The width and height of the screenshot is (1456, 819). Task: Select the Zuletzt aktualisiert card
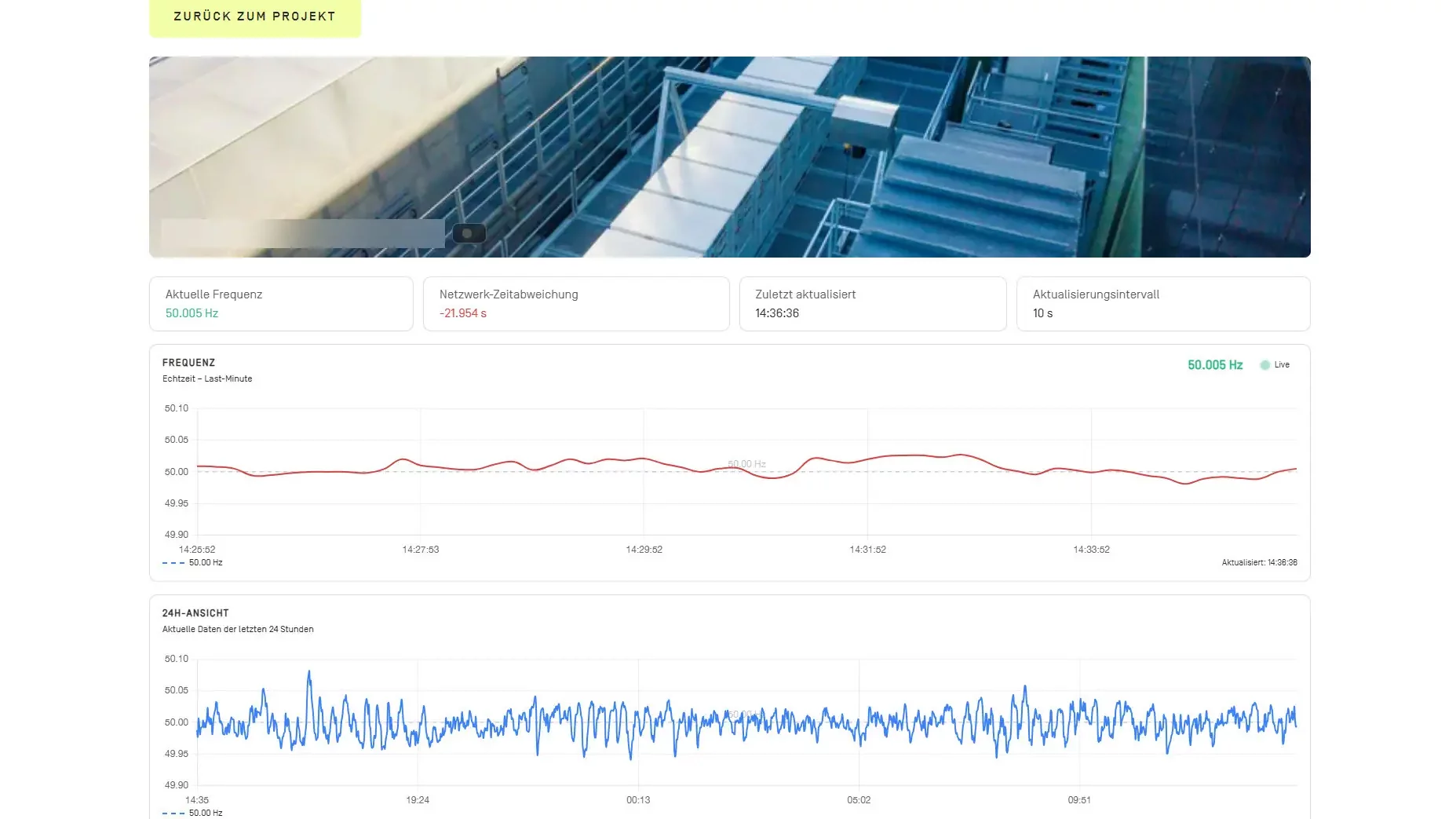click(873, 304)
